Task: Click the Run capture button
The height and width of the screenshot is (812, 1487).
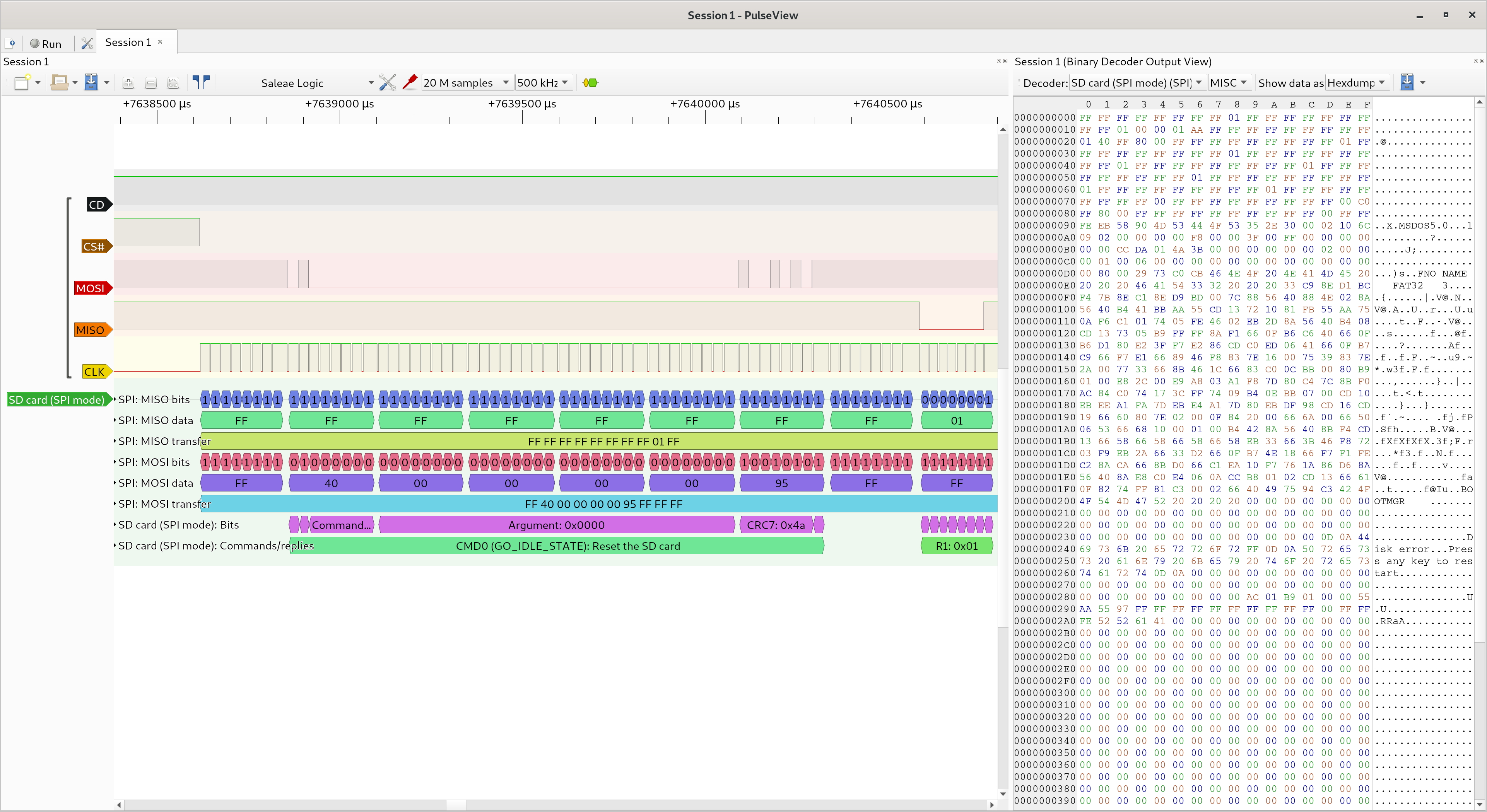Action: point(46,44)
